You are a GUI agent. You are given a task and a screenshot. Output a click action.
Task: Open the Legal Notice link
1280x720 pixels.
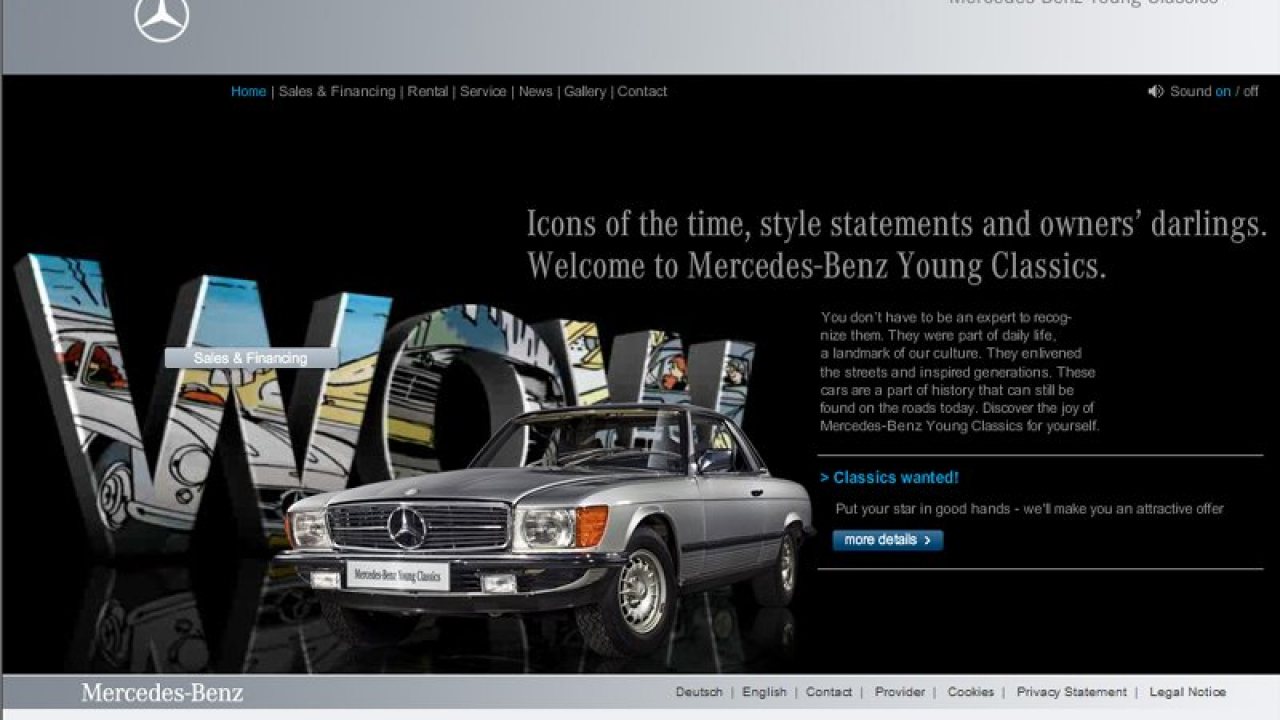[x=1188, y=692]
